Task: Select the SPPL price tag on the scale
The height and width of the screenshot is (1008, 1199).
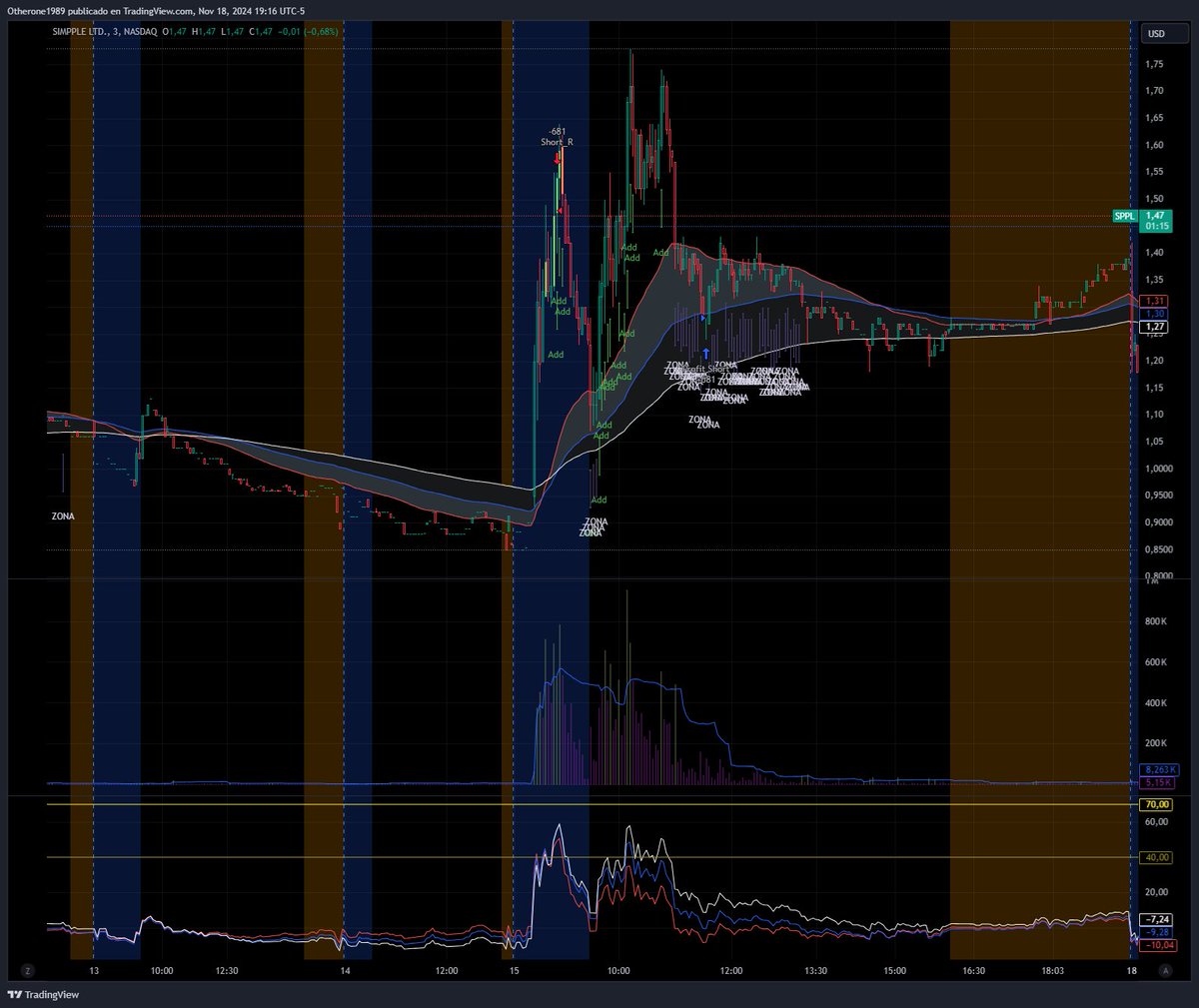Action: [x=1124, y=216]
